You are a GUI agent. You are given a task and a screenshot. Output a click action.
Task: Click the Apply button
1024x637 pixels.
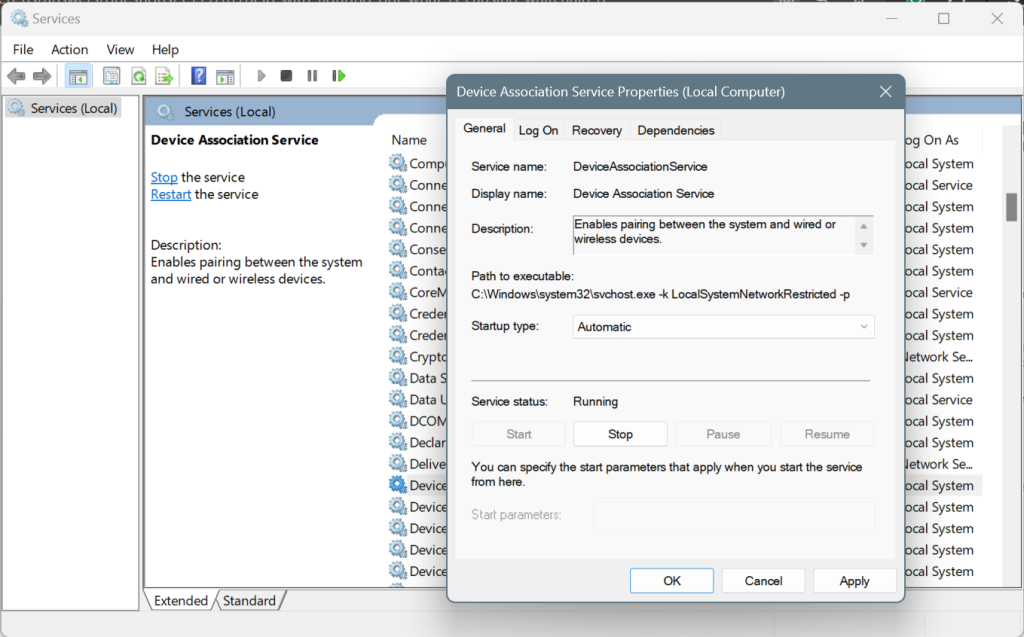(x=854, y=581)
